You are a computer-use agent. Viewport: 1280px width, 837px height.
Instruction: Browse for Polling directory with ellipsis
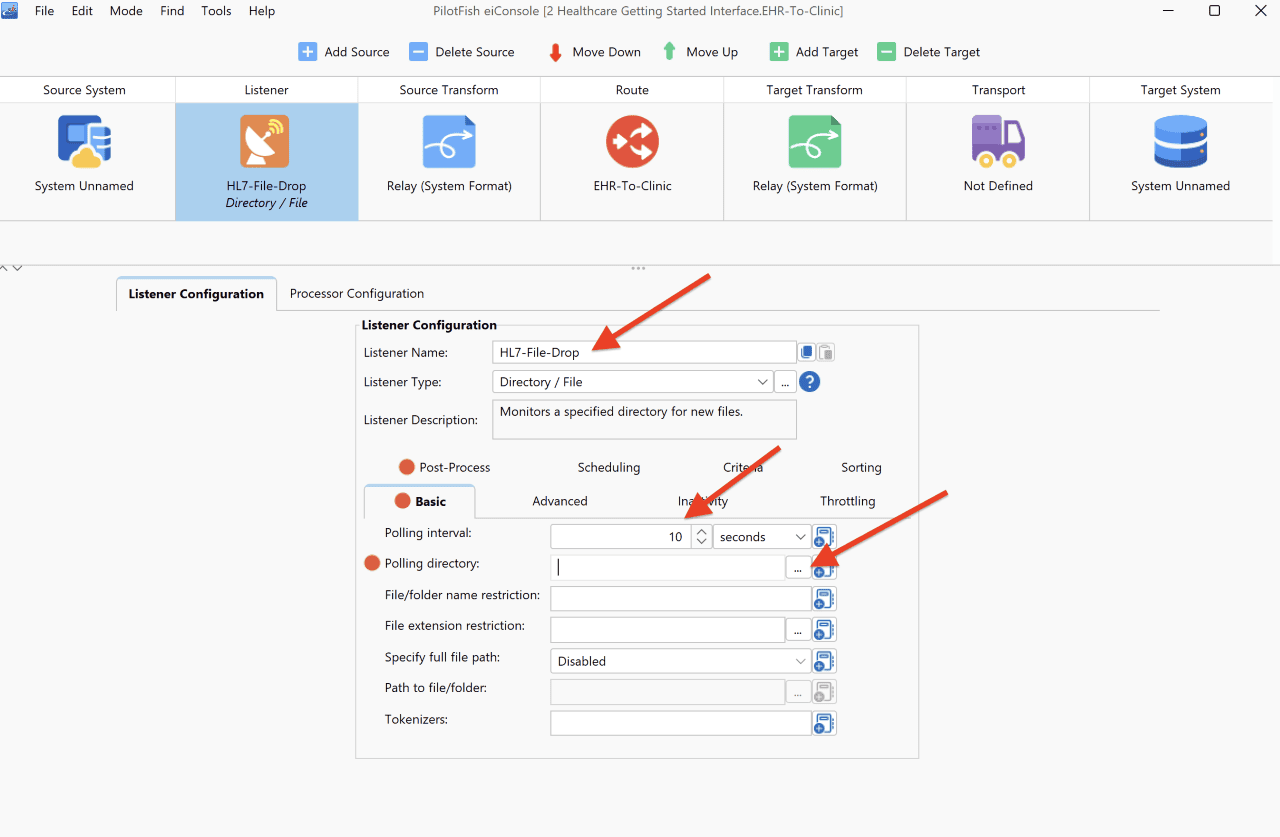[x=797, y=568]
